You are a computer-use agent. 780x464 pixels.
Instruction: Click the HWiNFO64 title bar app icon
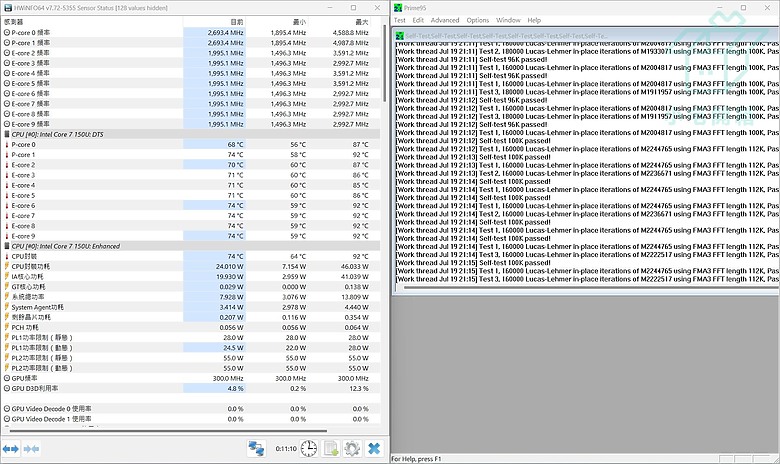[x=7, y=8]
